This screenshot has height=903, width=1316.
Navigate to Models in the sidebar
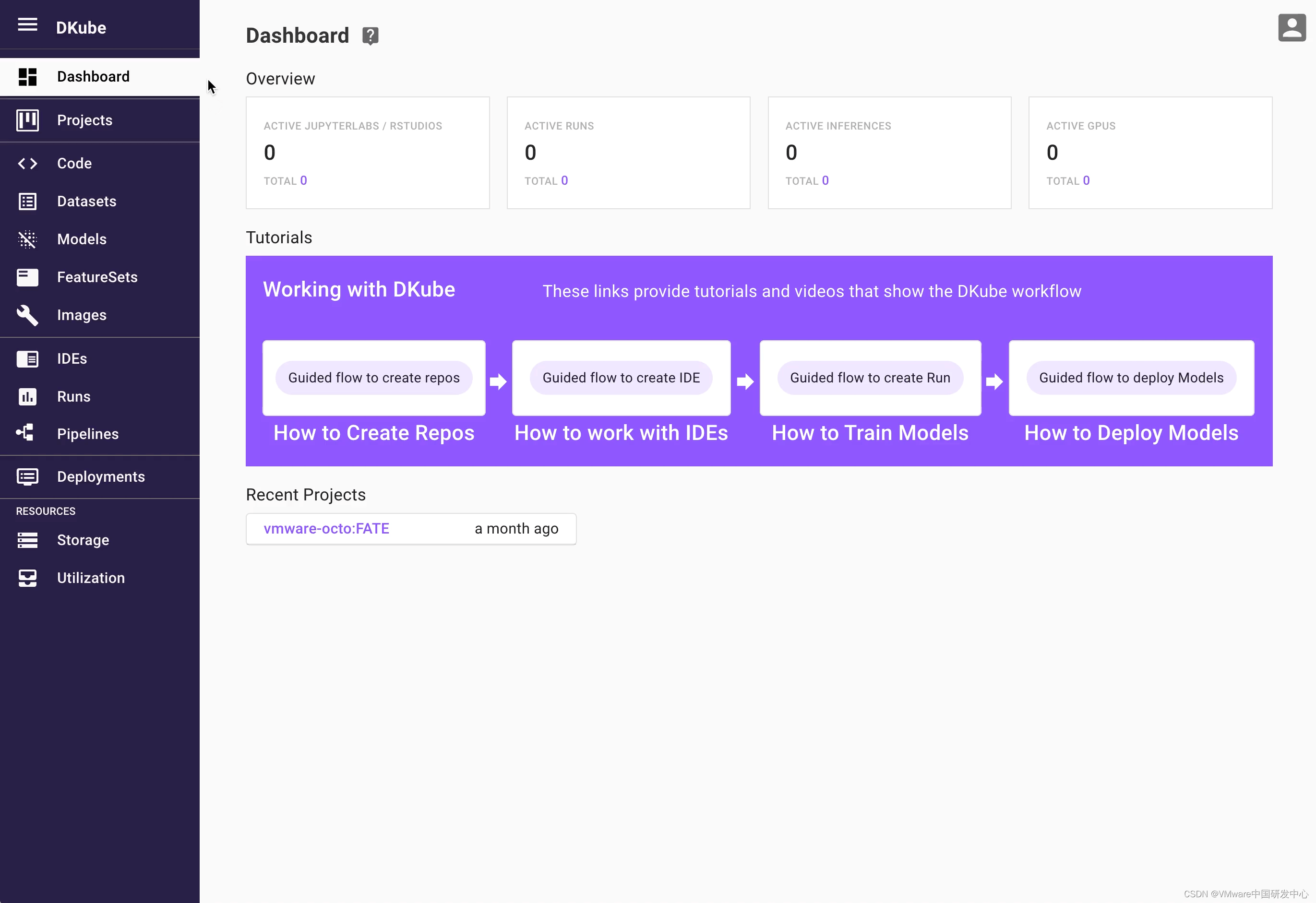click(x=100, y=239)
